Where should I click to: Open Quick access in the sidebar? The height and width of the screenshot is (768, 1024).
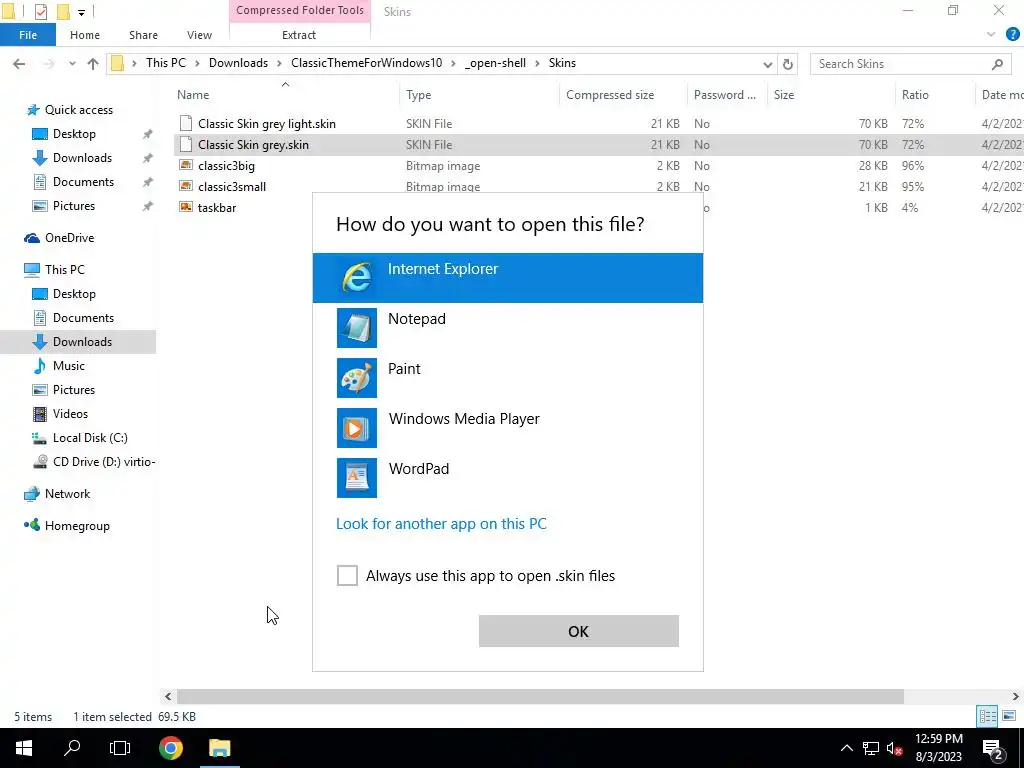[x=78, y=110]
